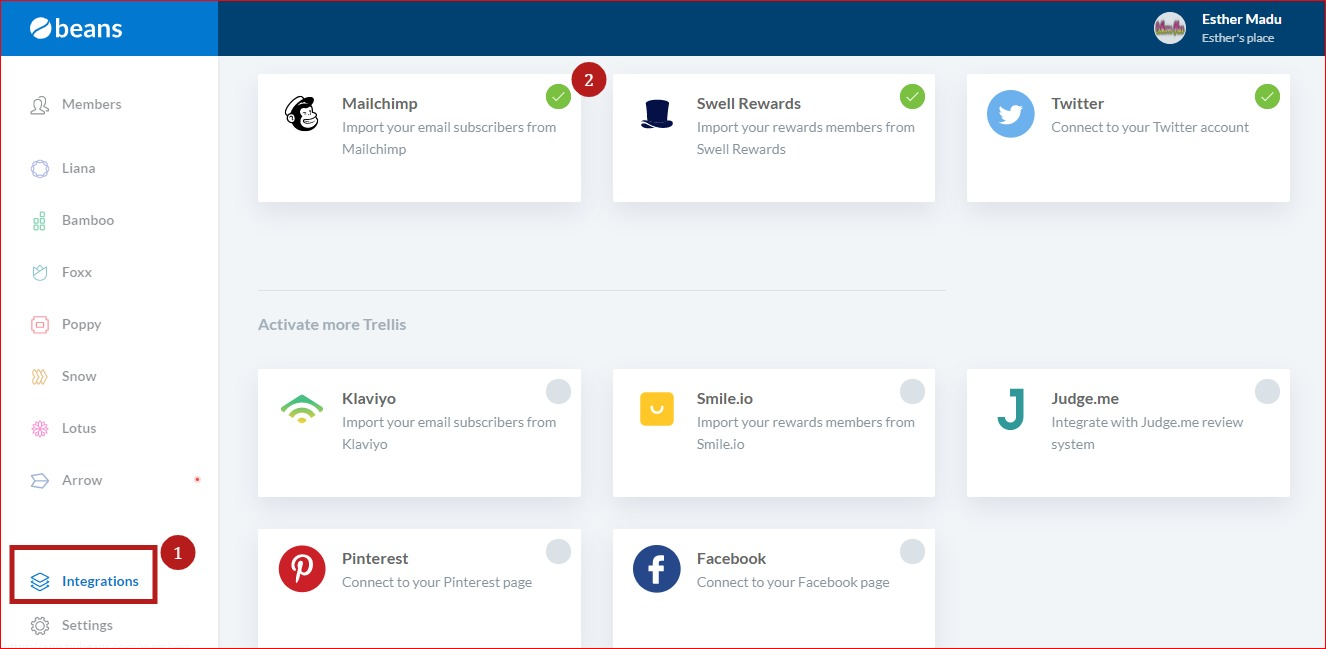Click the Lotus sidebar icon
Screen dimensions: 1326x649
pyautogui.click(x=40, y=429)
